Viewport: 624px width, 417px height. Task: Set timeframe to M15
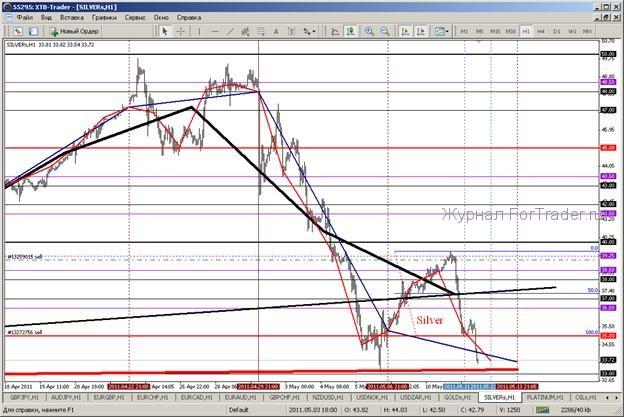(x=495, y=31)
